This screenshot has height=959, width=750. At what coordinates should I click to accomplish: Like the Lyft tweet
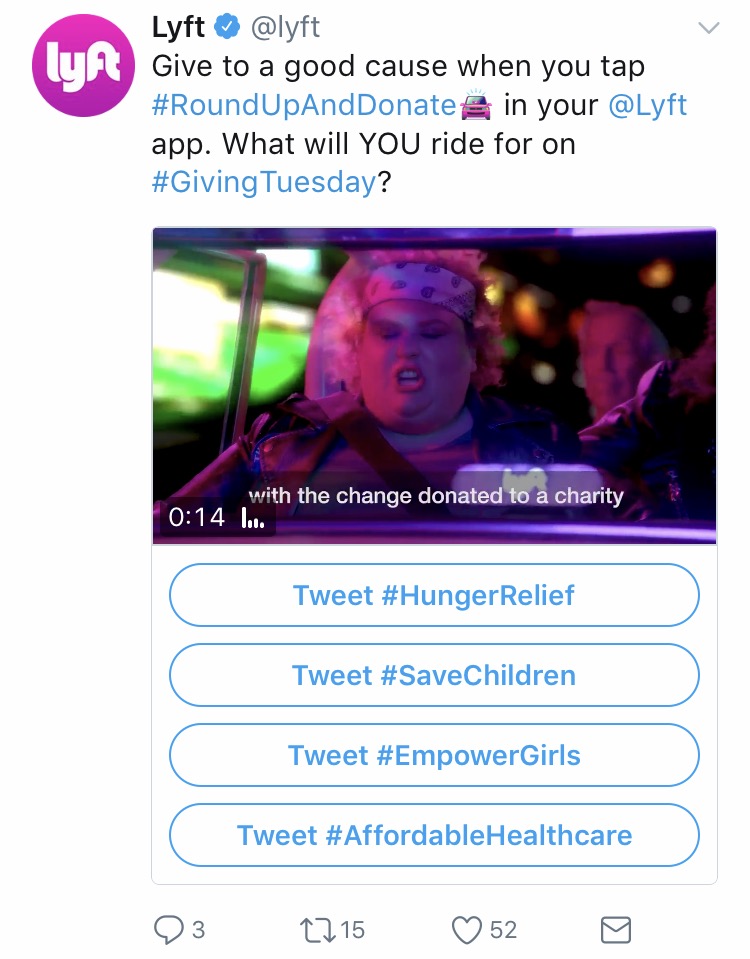465,930
